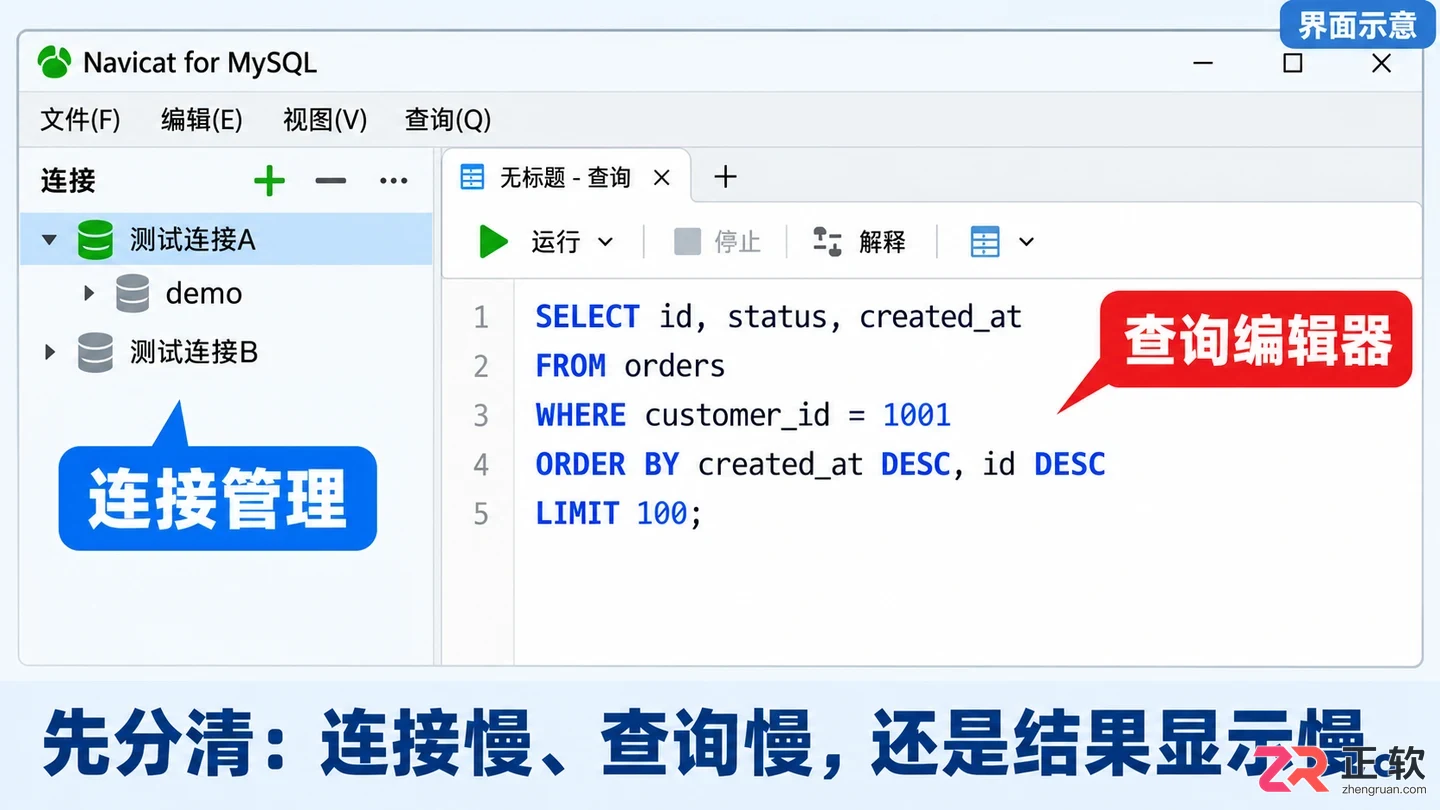Remove connection using the minus icon
The height and width of the screenshot is (810, 1440).
click(330, 181)
